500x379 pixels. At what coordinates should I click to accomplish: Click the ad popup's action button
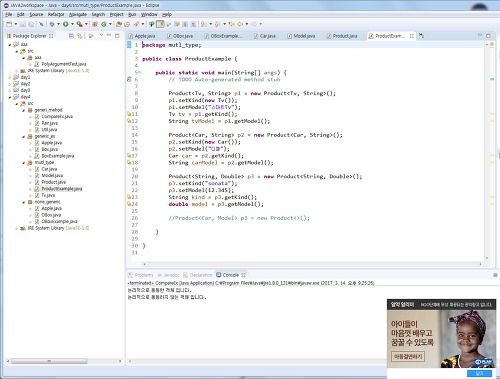tap(408, 356)
